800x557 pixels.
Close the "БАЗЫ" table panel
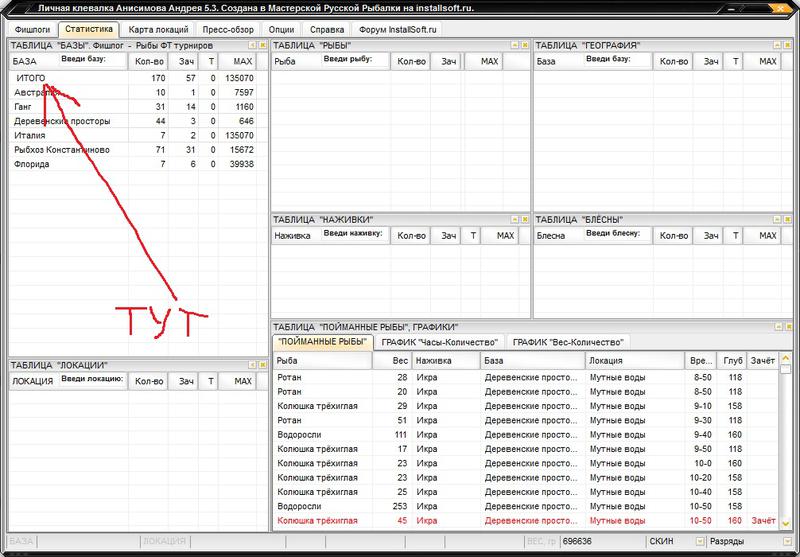click(262, 46)
